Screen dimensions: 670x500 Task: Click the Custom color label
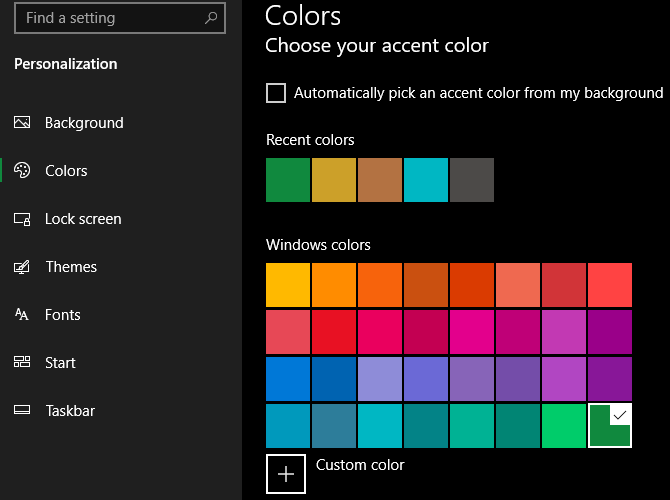(360, 465)
